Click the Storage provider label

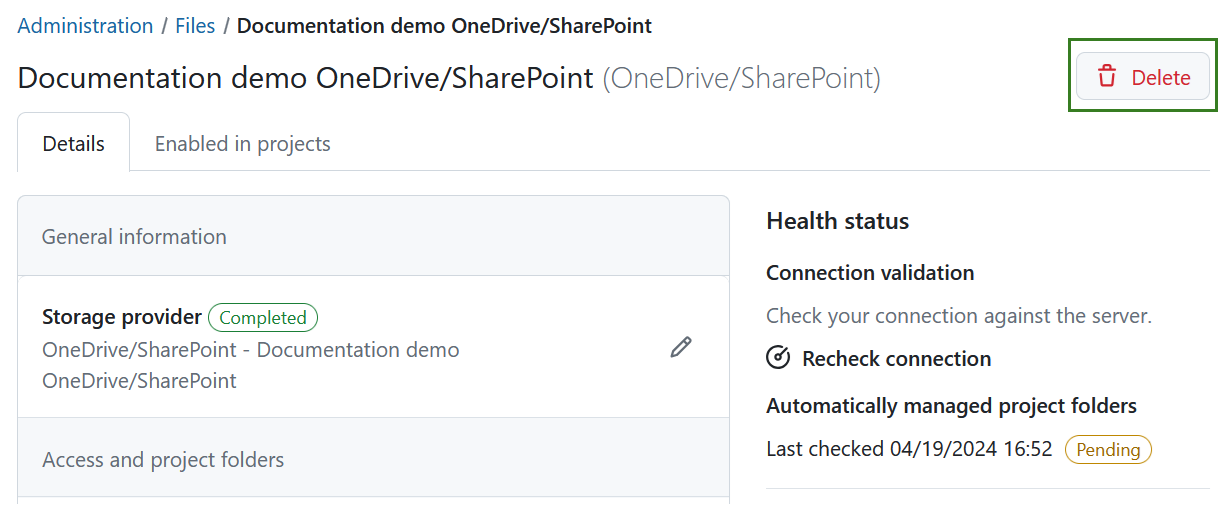tap(121, 317)
